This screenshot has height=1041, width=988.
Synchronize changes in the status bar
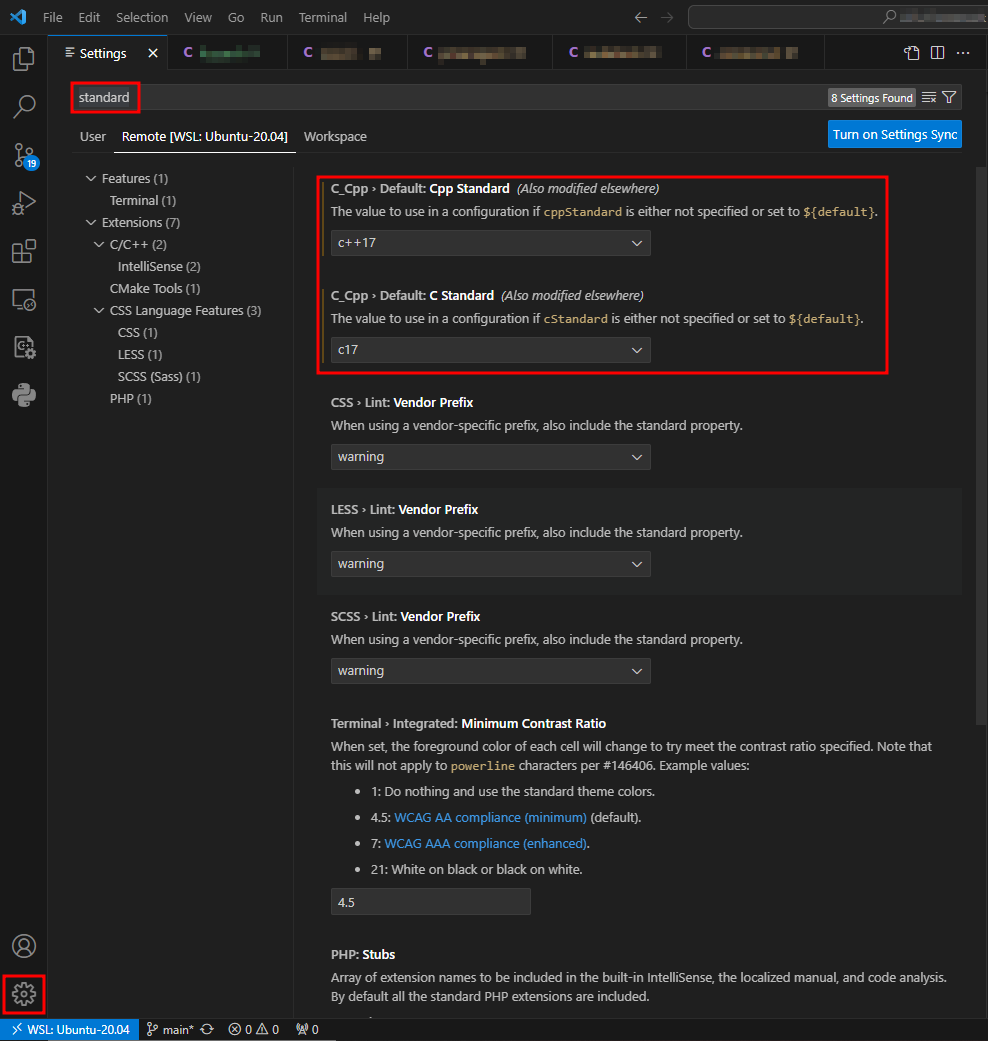click(207, 1030)
